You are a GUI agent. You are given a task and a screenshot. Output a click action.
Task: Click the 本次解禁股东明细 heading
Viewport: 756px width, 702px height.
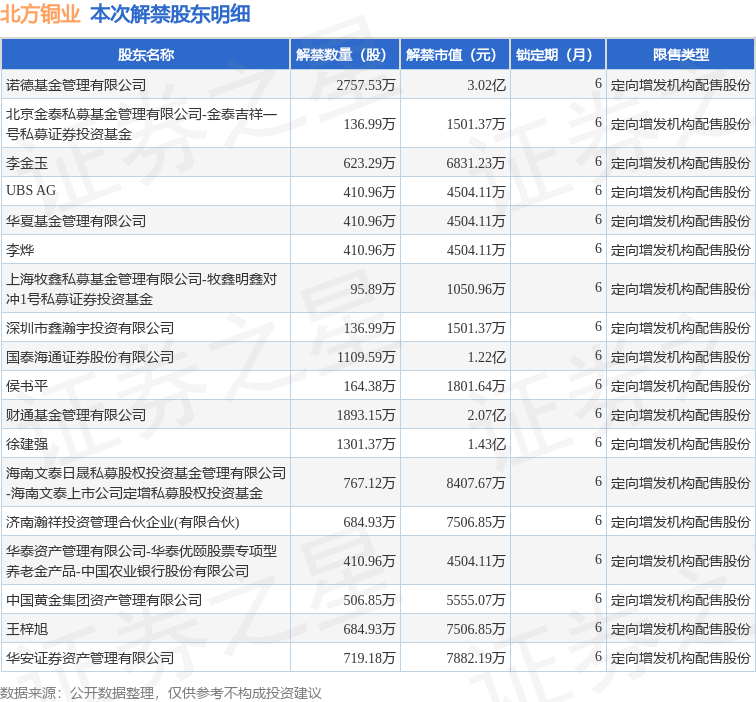coord(170,14)
